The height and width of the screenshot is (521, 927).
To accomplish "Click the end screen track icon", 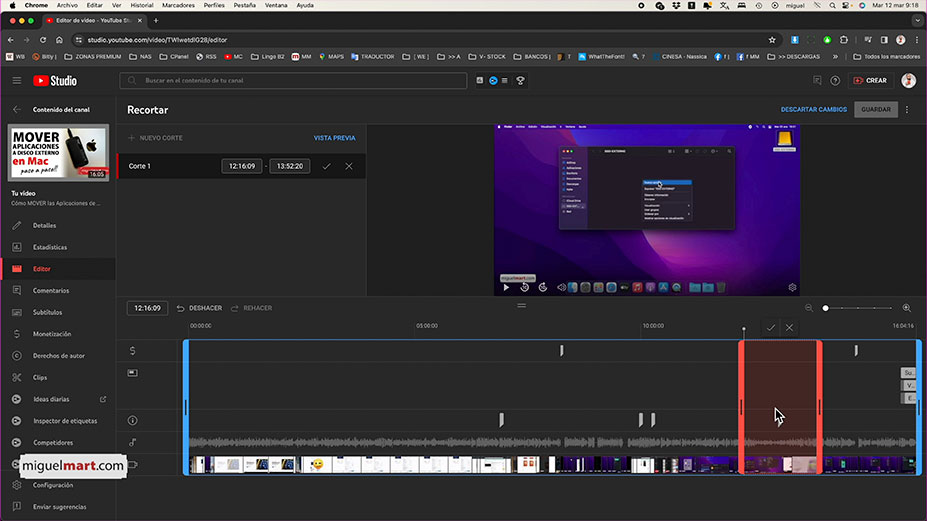I will pyautogui.click(x=132, y=373).
